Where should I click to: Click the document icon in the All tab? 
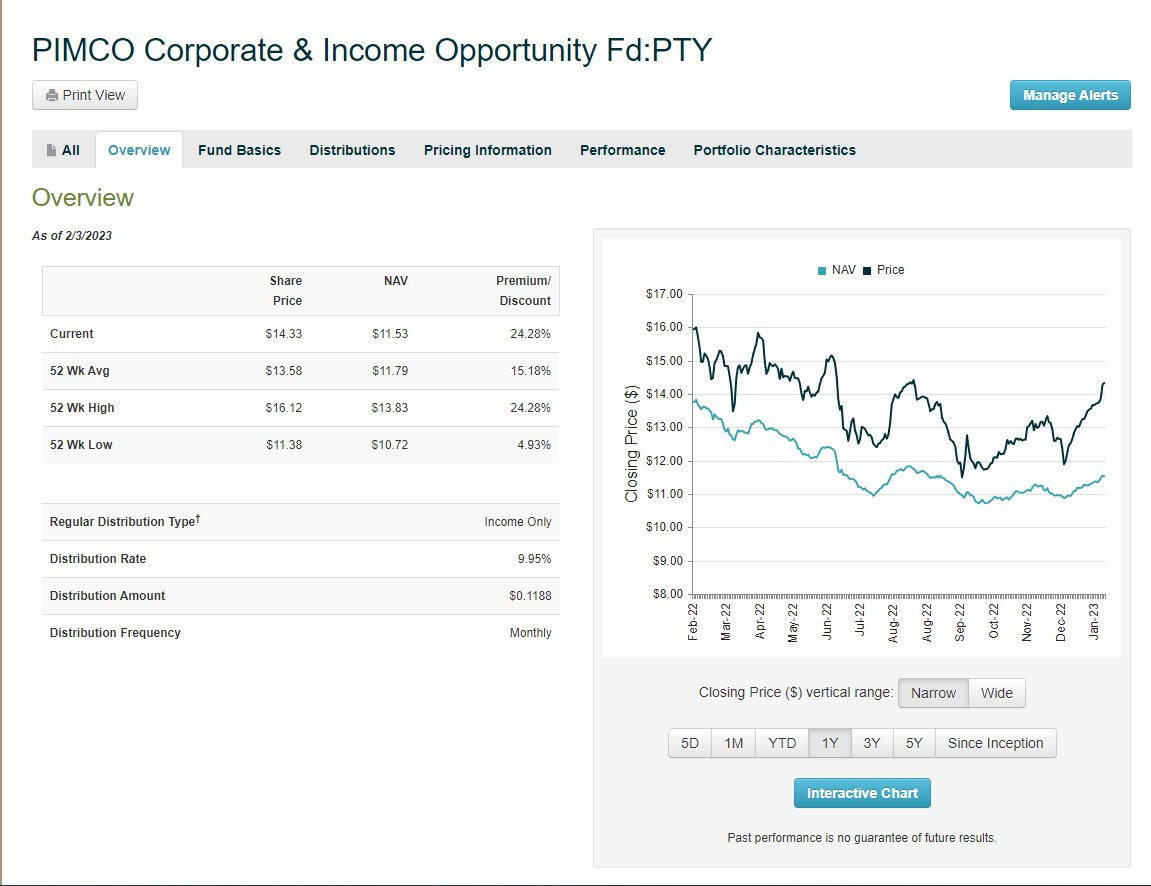pyautogui.click(x=51, y=150)
